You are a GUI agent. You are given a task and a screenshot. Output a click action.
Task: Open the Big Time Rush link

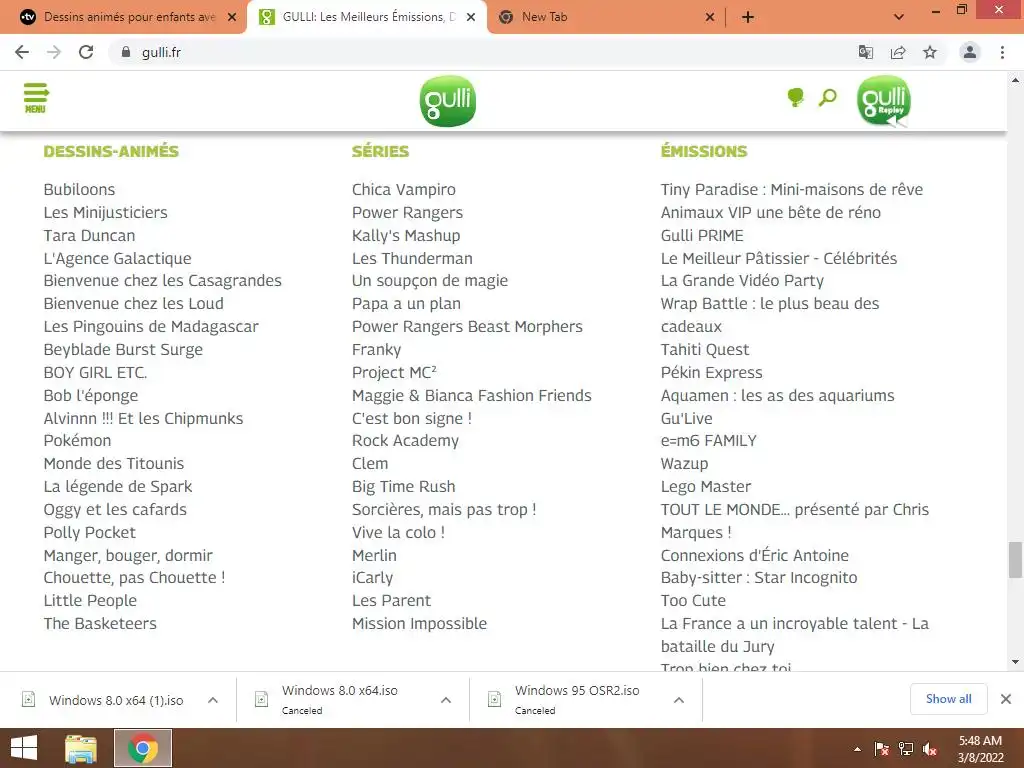point(404,487)
